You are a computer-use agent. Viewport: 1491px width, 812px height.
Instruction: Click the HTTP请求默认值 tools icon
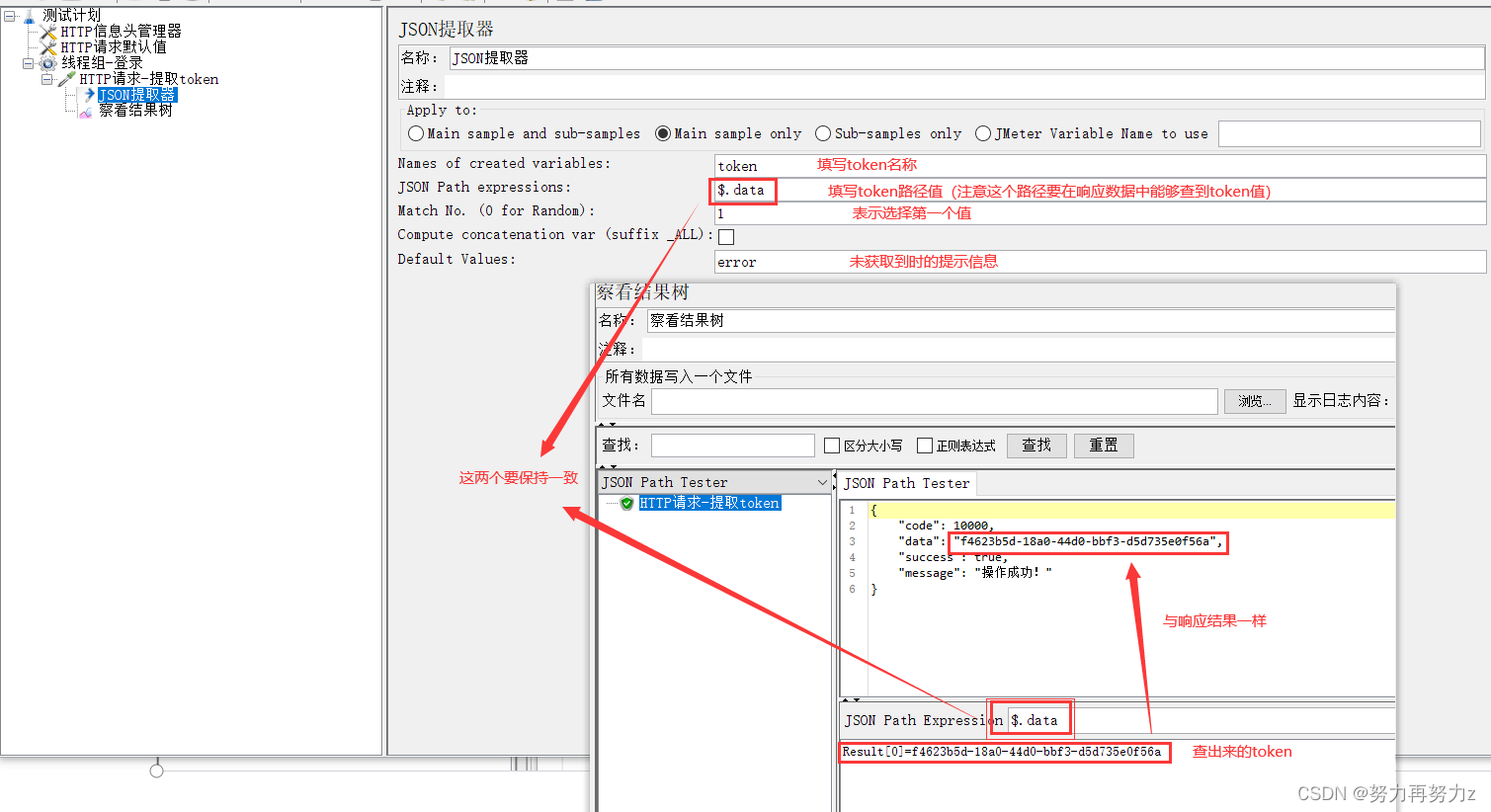pos(46,46)
